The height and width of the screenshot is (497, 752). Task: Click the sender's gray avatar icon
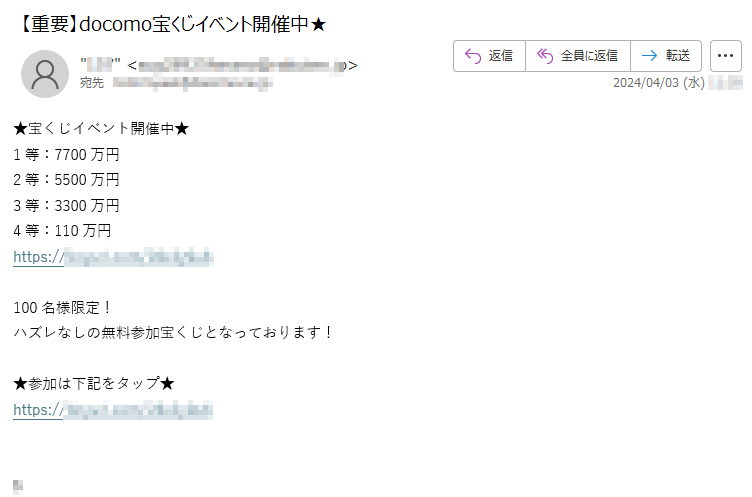(x=45, y=74)
